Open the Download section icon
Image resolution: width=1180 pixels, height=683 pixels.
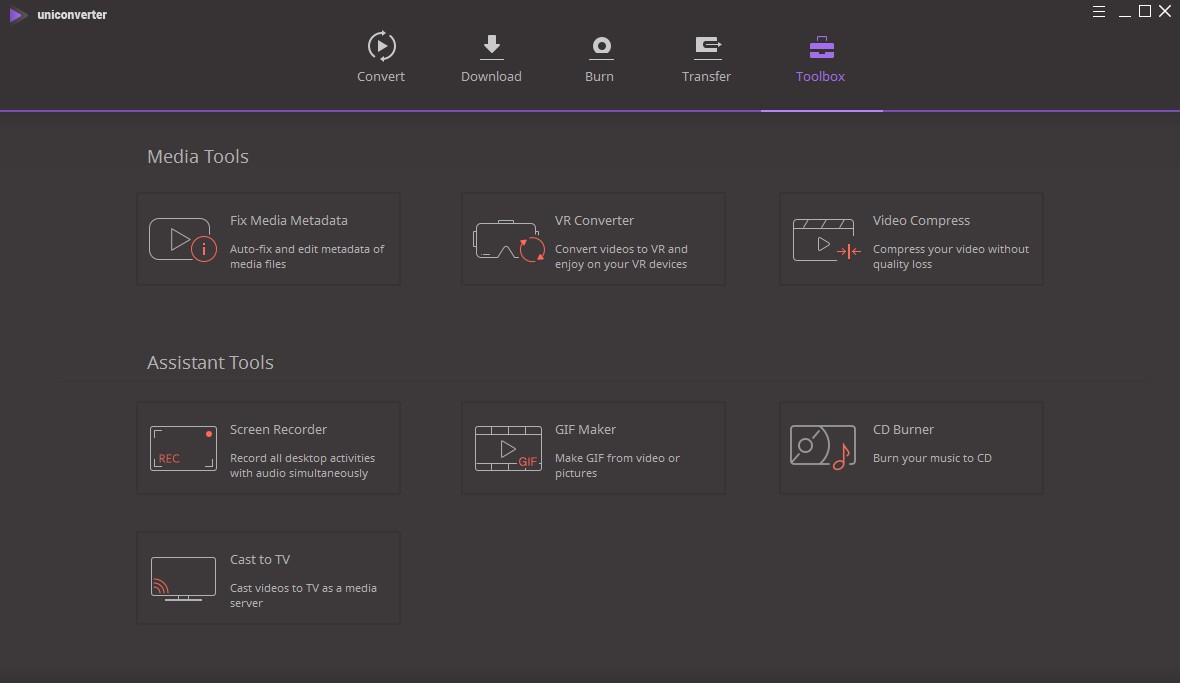[491, 46]
